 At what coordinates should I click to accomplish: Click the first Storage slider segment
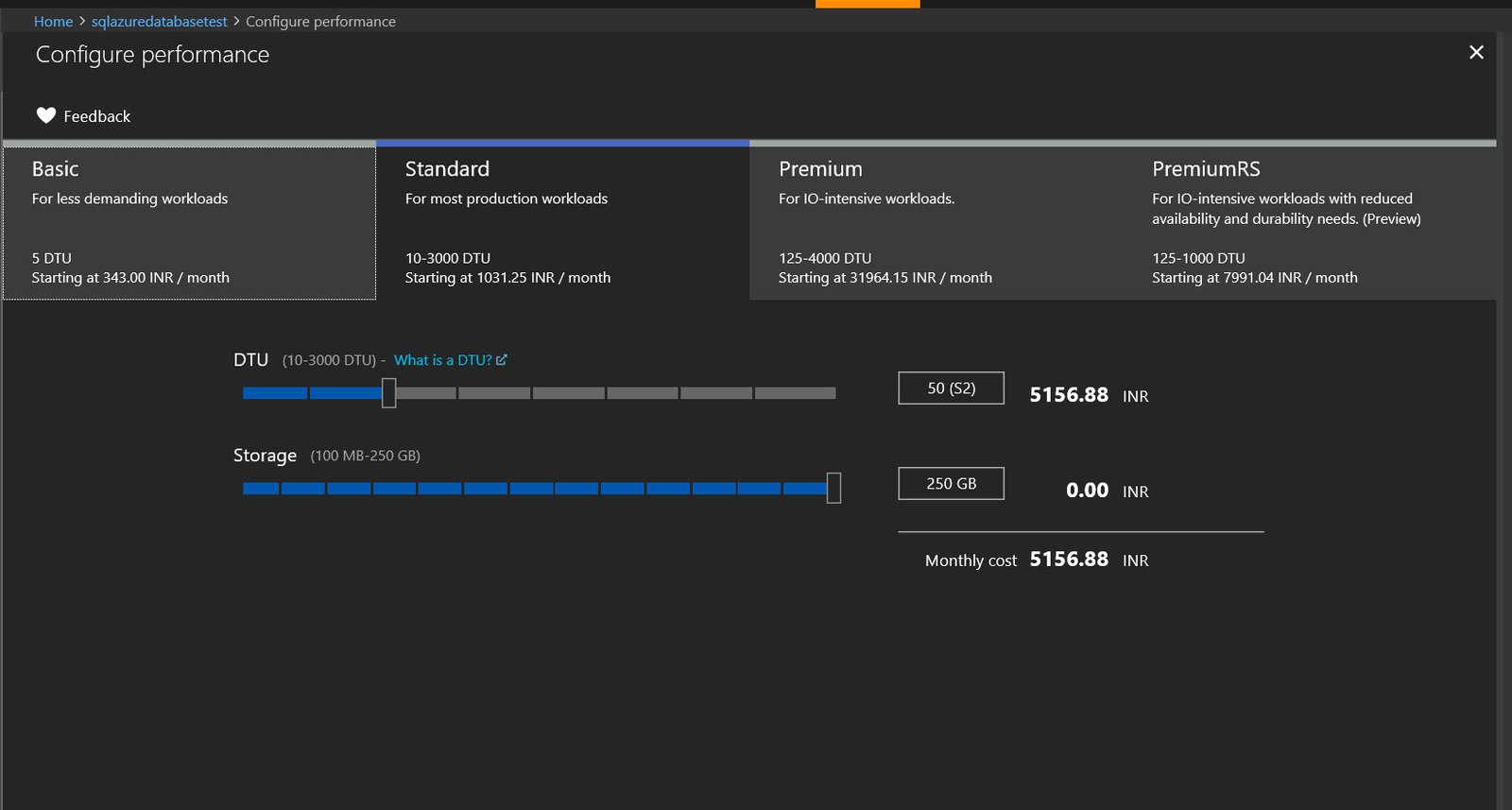point(261,488)
